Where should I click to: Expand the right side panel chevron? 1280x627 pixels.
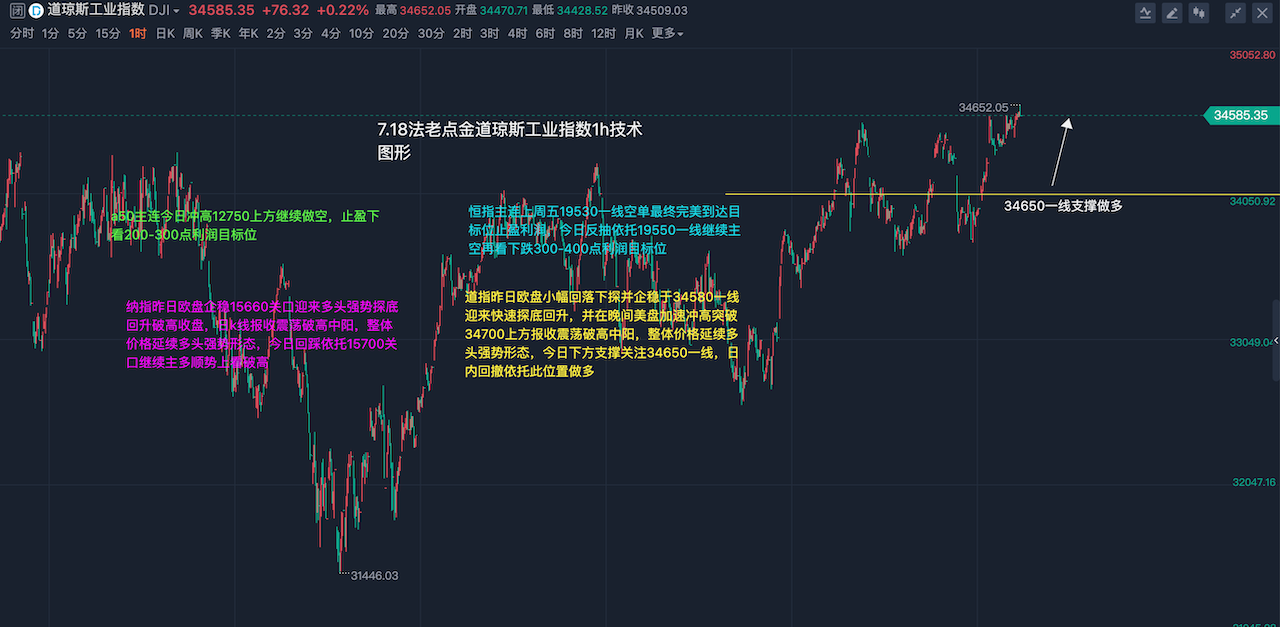pyautogui.click(x=1274, y=339)
